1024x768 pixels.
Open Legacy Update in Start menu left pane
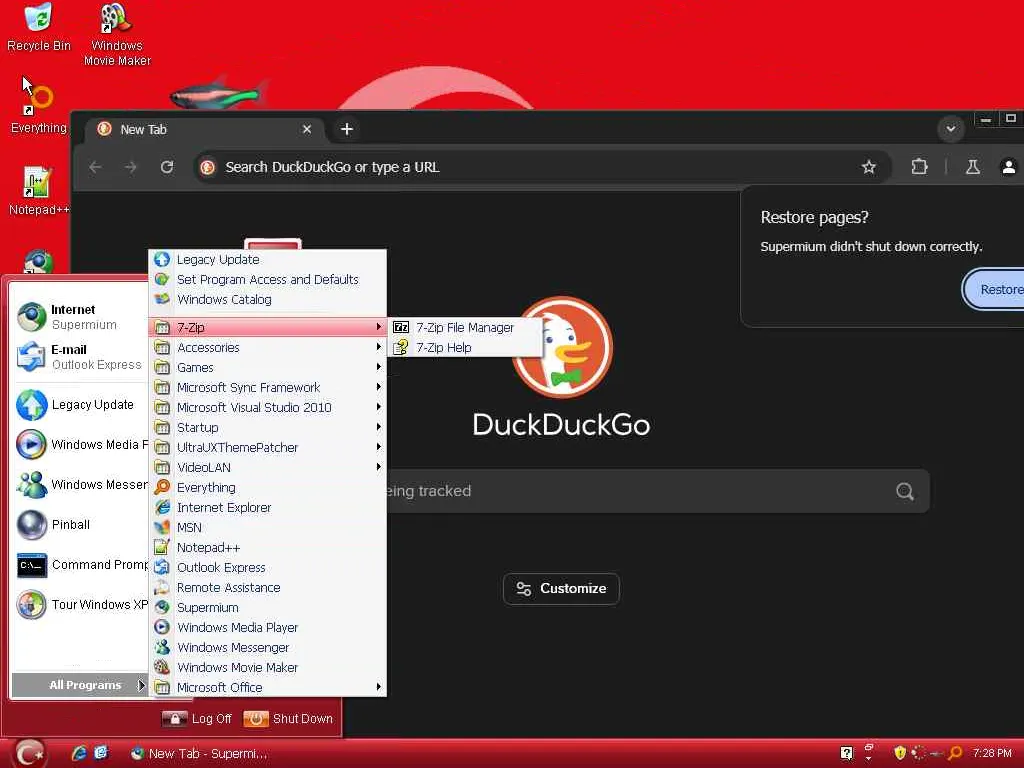point(80,405)
